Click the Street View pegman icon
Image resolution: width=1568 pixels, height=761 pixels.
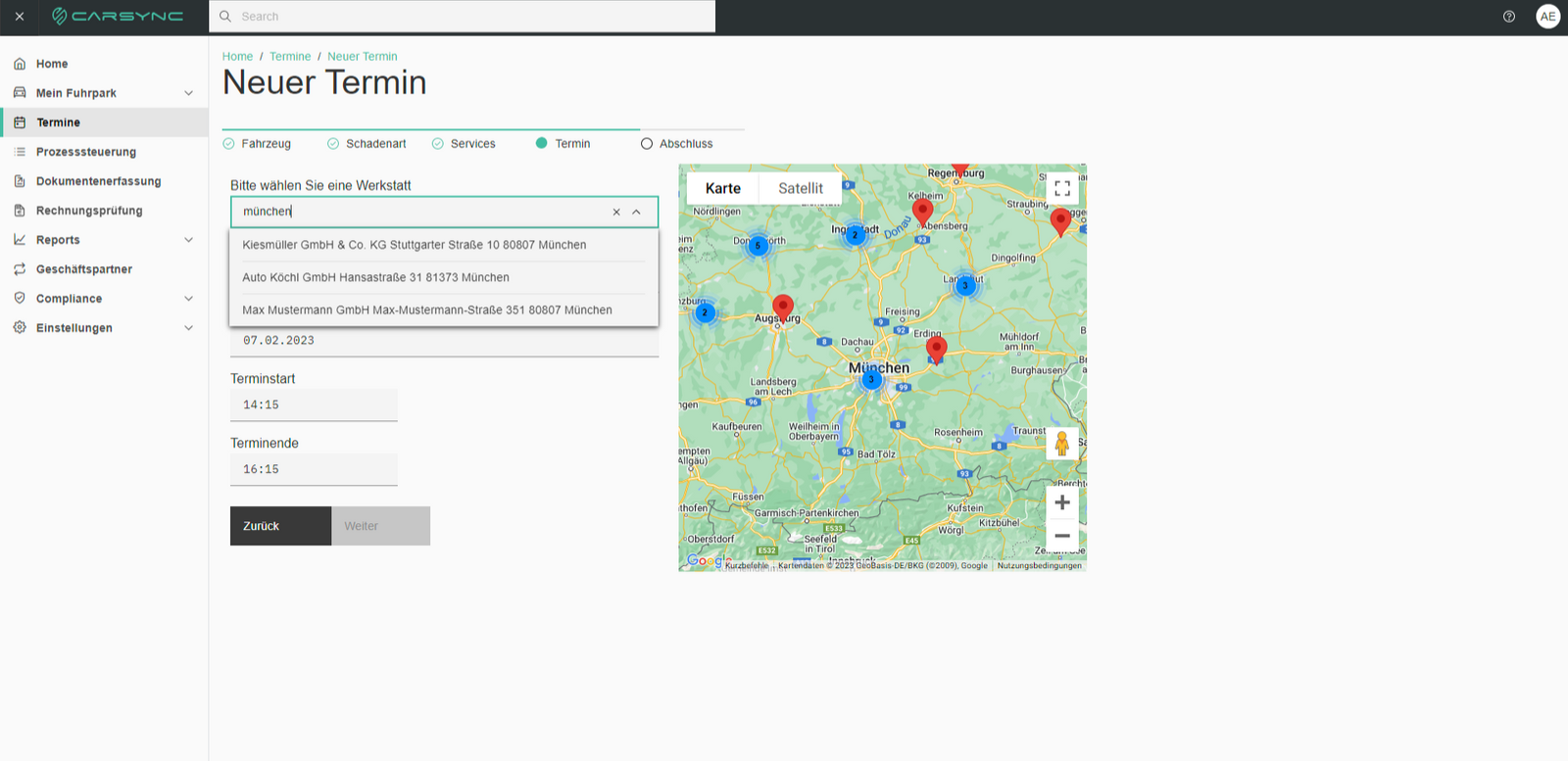(1062, 444)
